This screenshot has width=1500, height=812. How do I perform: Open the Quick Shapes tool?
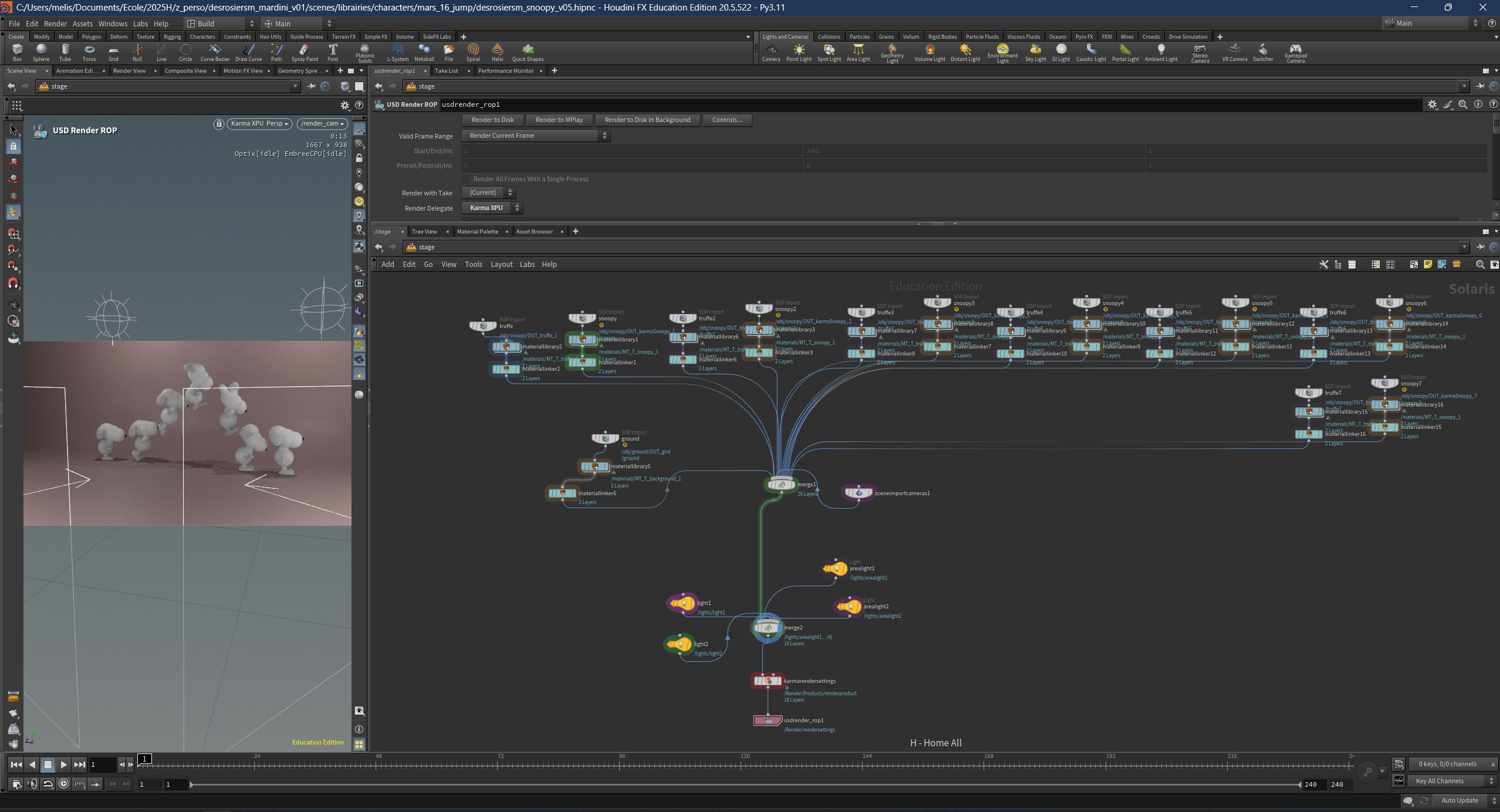[x=528, y=52]
